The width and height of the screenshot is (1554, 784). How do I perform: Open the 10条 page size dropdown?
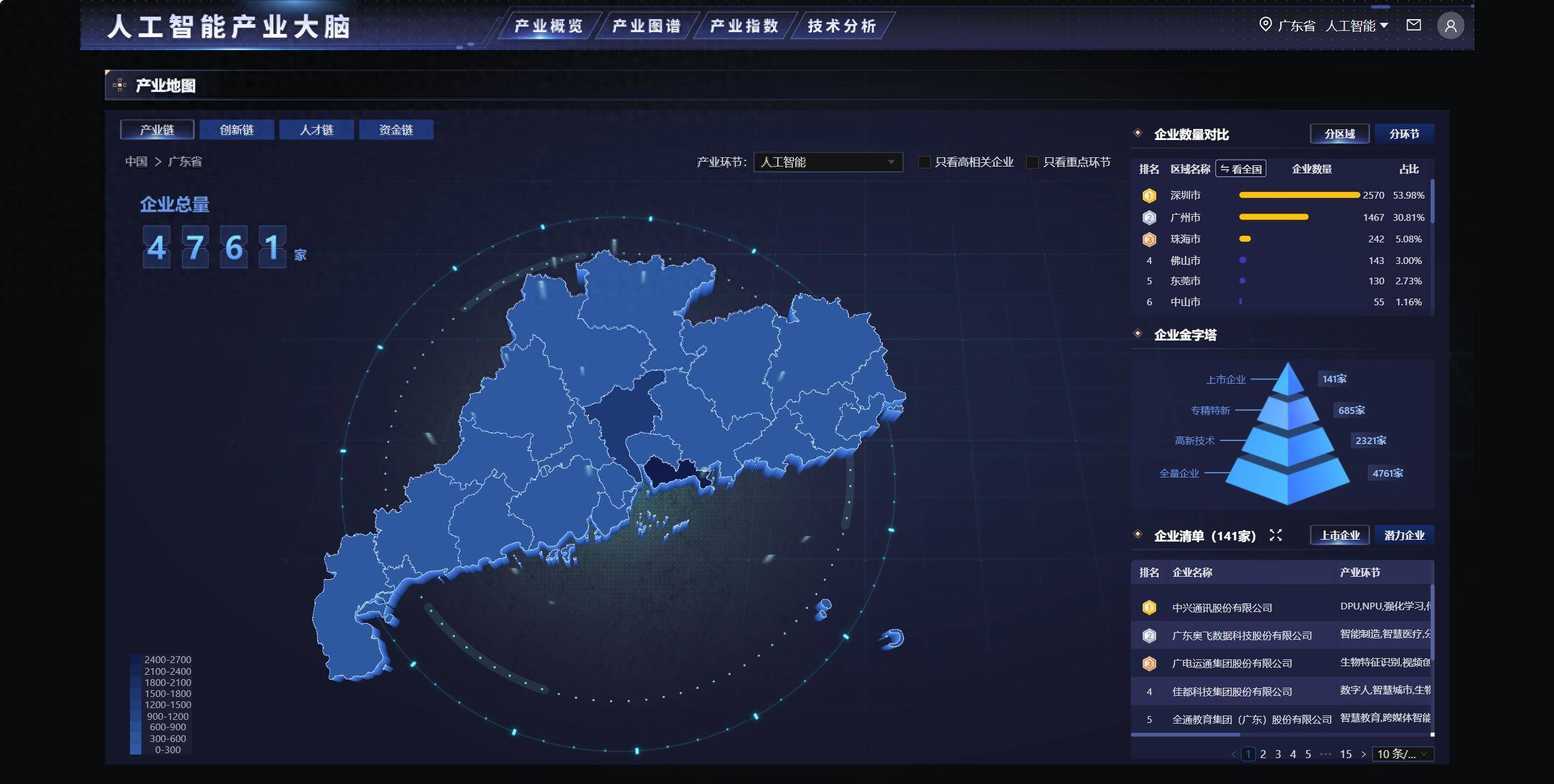[1402, 754]
